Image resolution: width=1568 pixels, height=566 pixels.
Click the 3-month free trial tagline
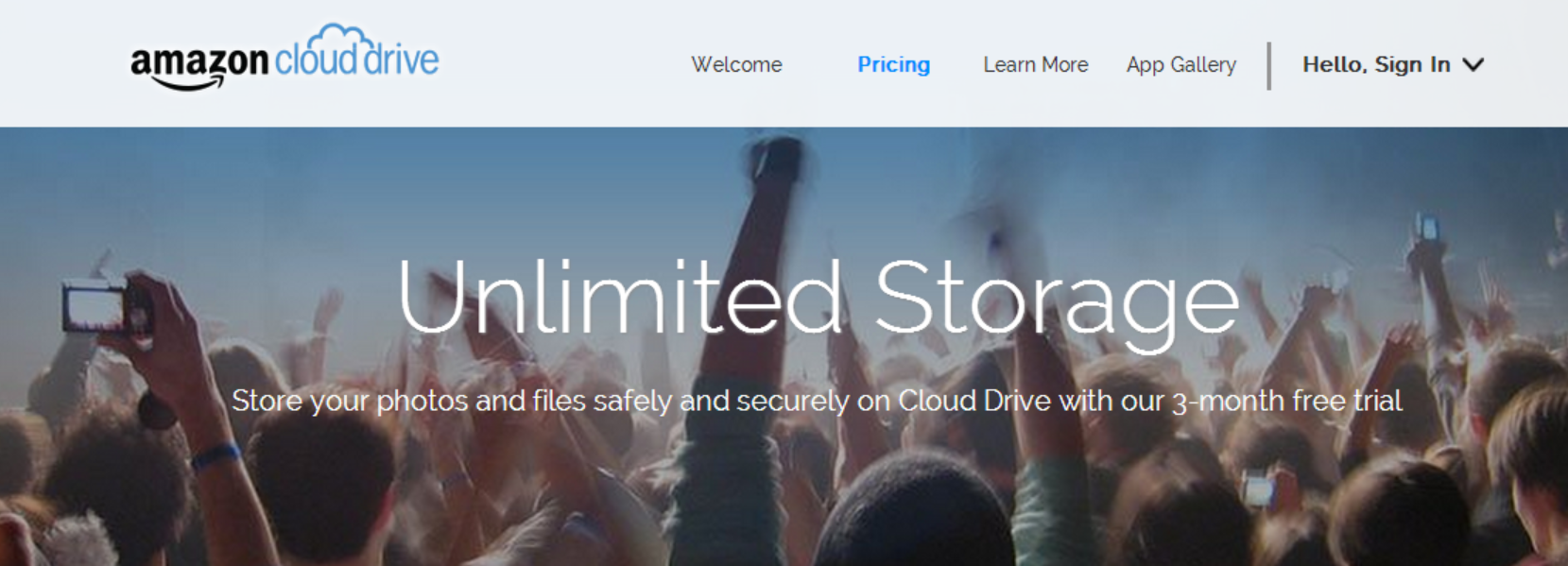click(x=817, y=401)
